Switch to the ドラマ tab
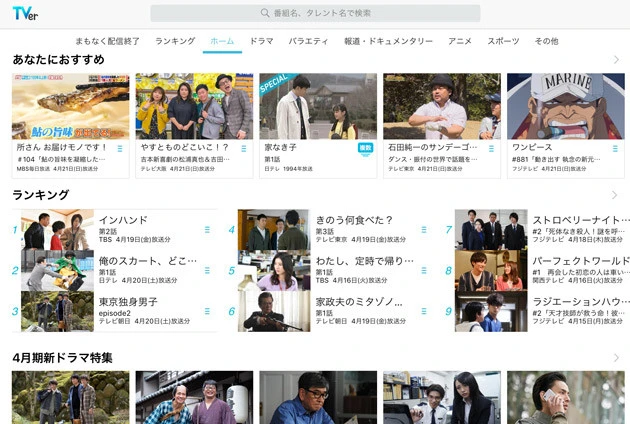 pos(261,41)
